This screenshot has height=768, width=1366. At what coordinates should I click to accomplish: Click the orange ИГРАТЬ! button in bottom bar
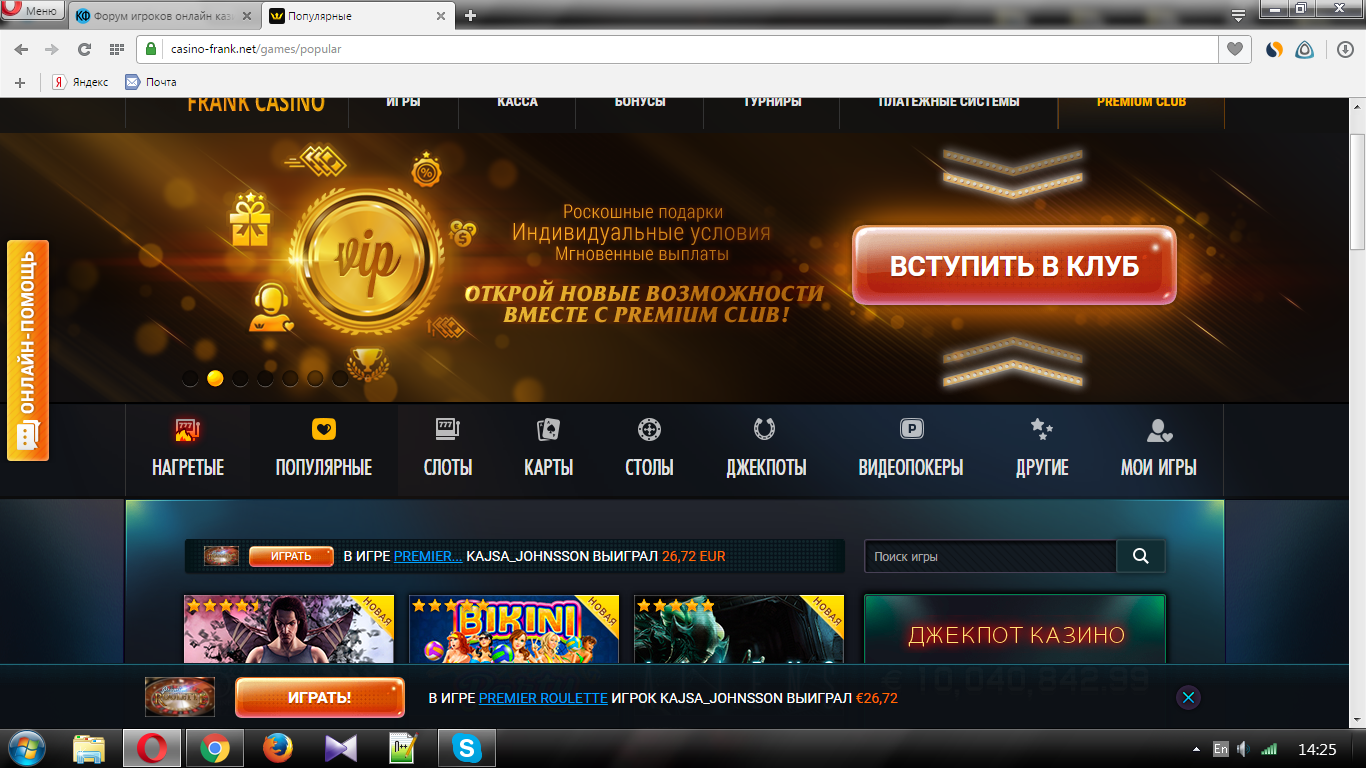tap(320, 698)
